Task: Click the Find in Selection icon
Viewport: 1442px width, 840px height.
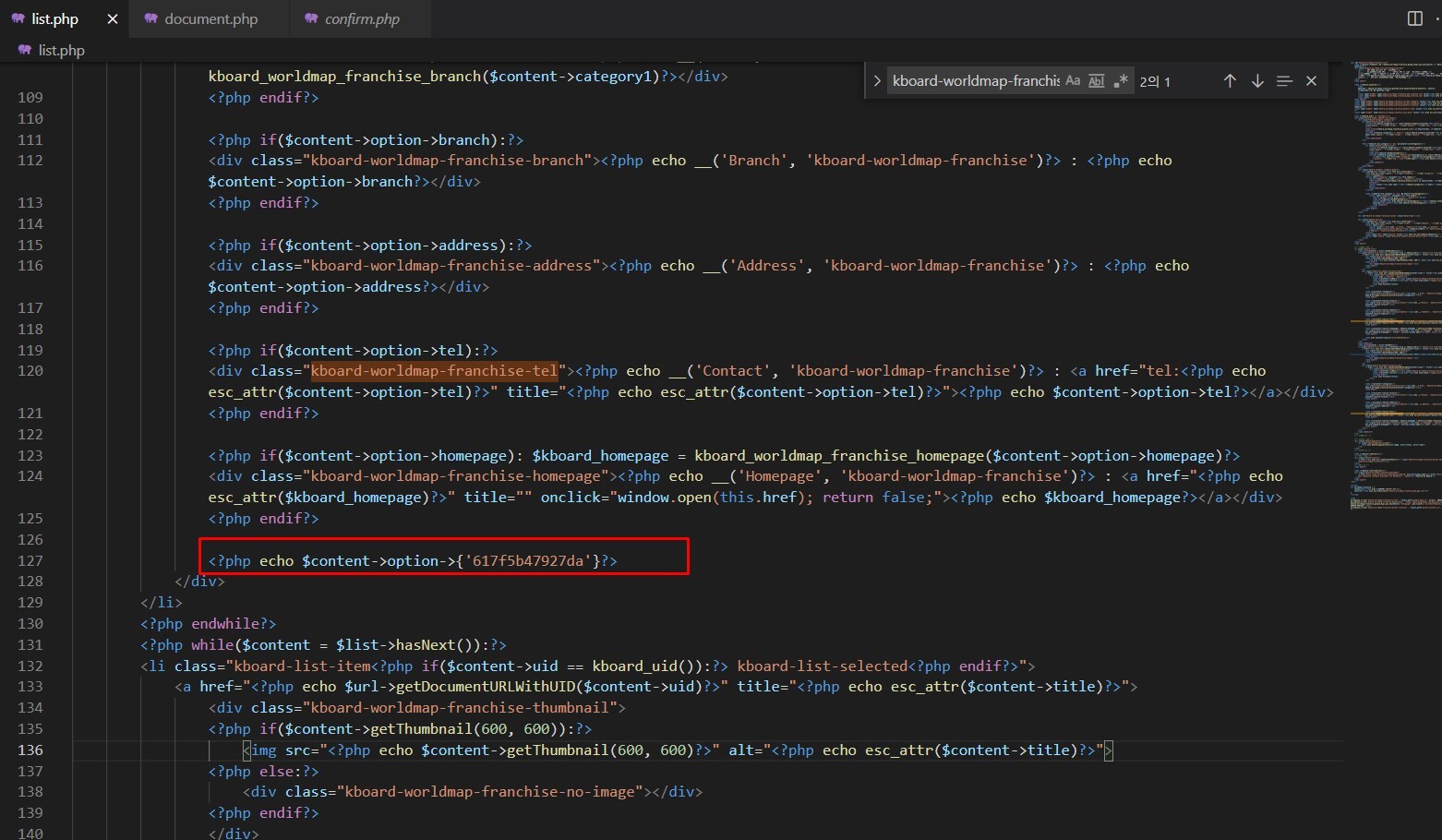Action: tap(1284, 81)
